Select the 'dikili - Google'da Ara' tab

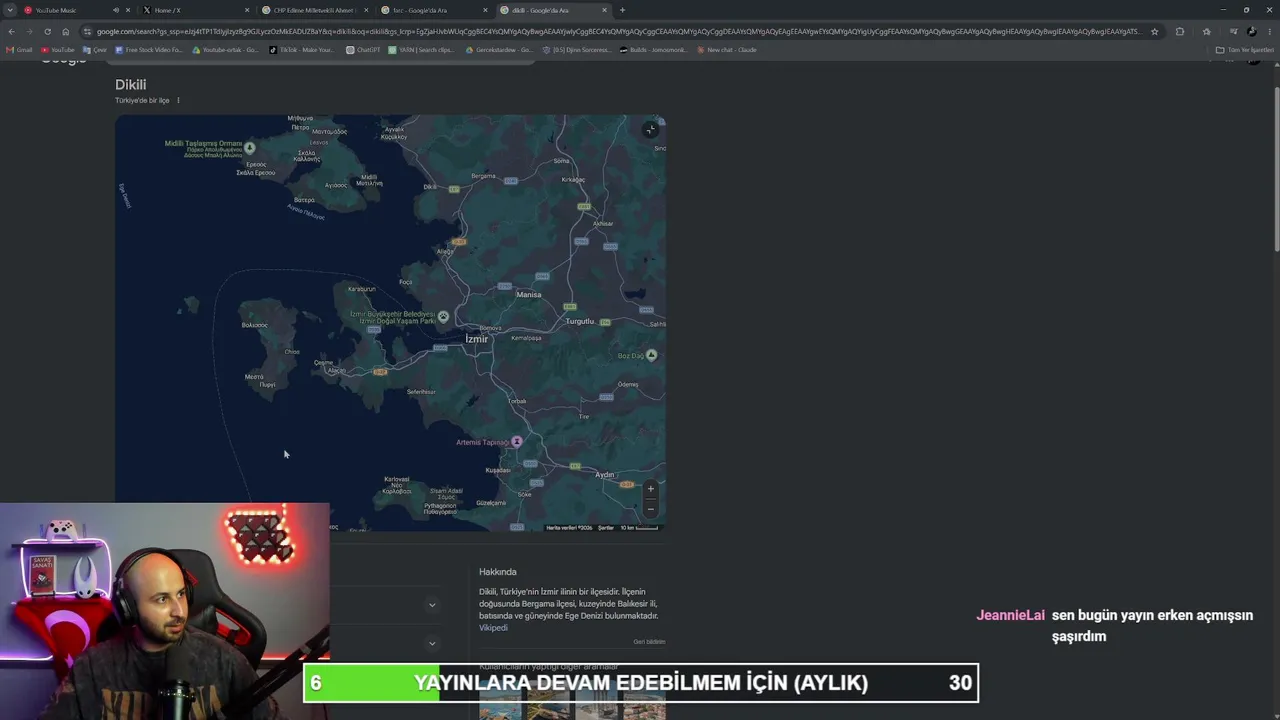click(x=552, y=10)
